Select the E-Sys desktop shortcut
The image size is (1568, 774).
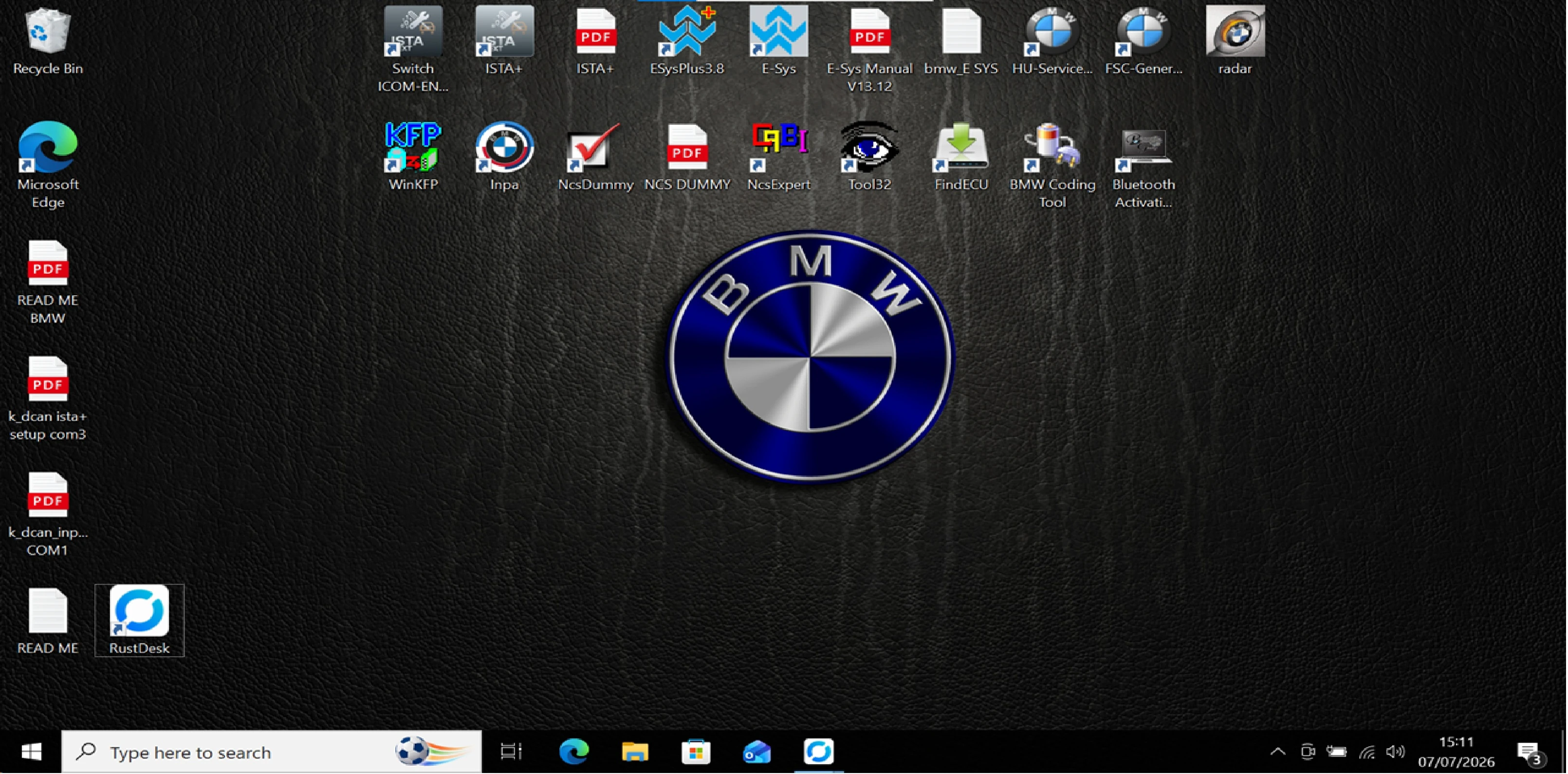point(778,41)
